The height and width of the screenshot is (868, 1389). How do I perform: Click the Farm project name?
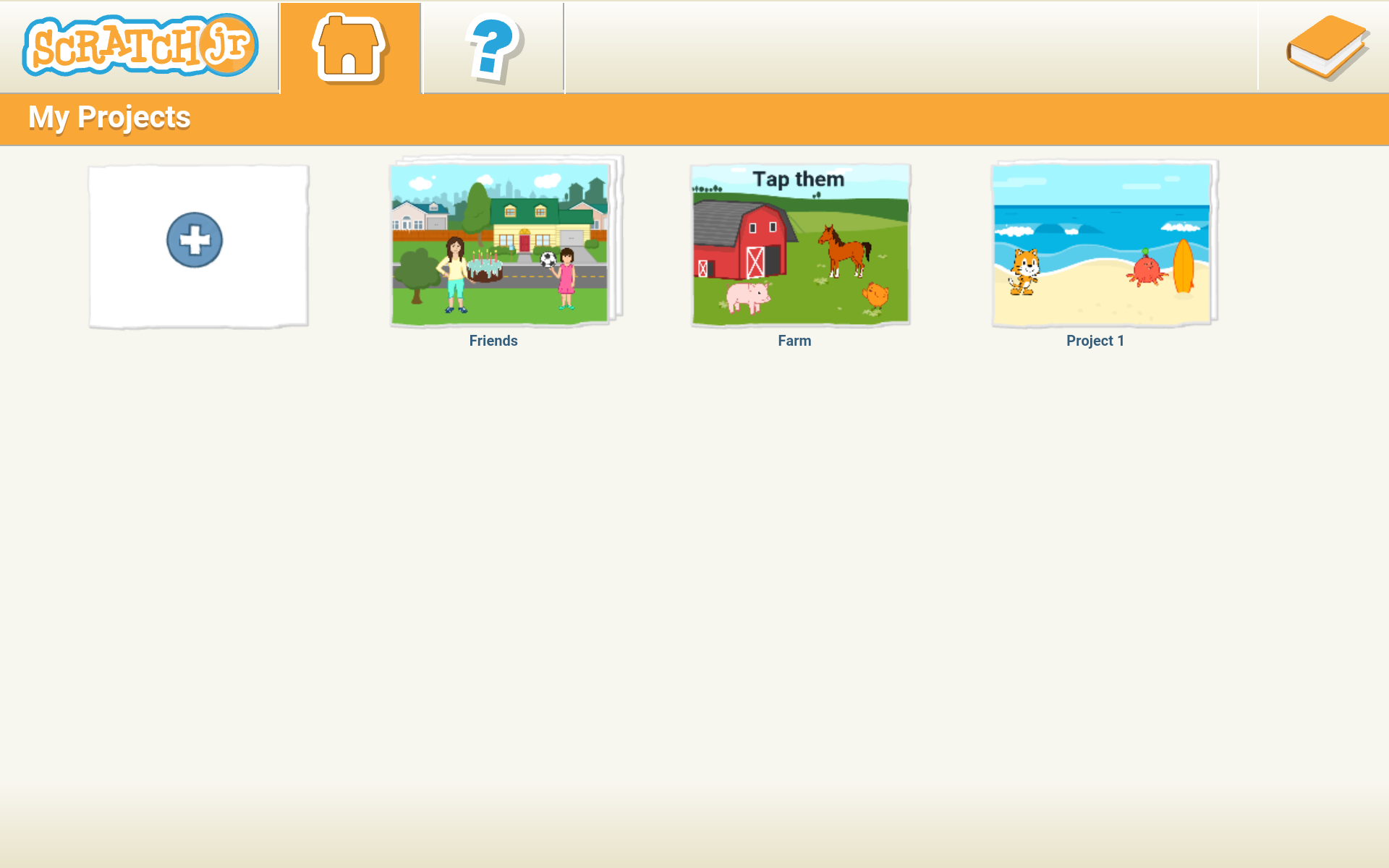pos(794,340)
